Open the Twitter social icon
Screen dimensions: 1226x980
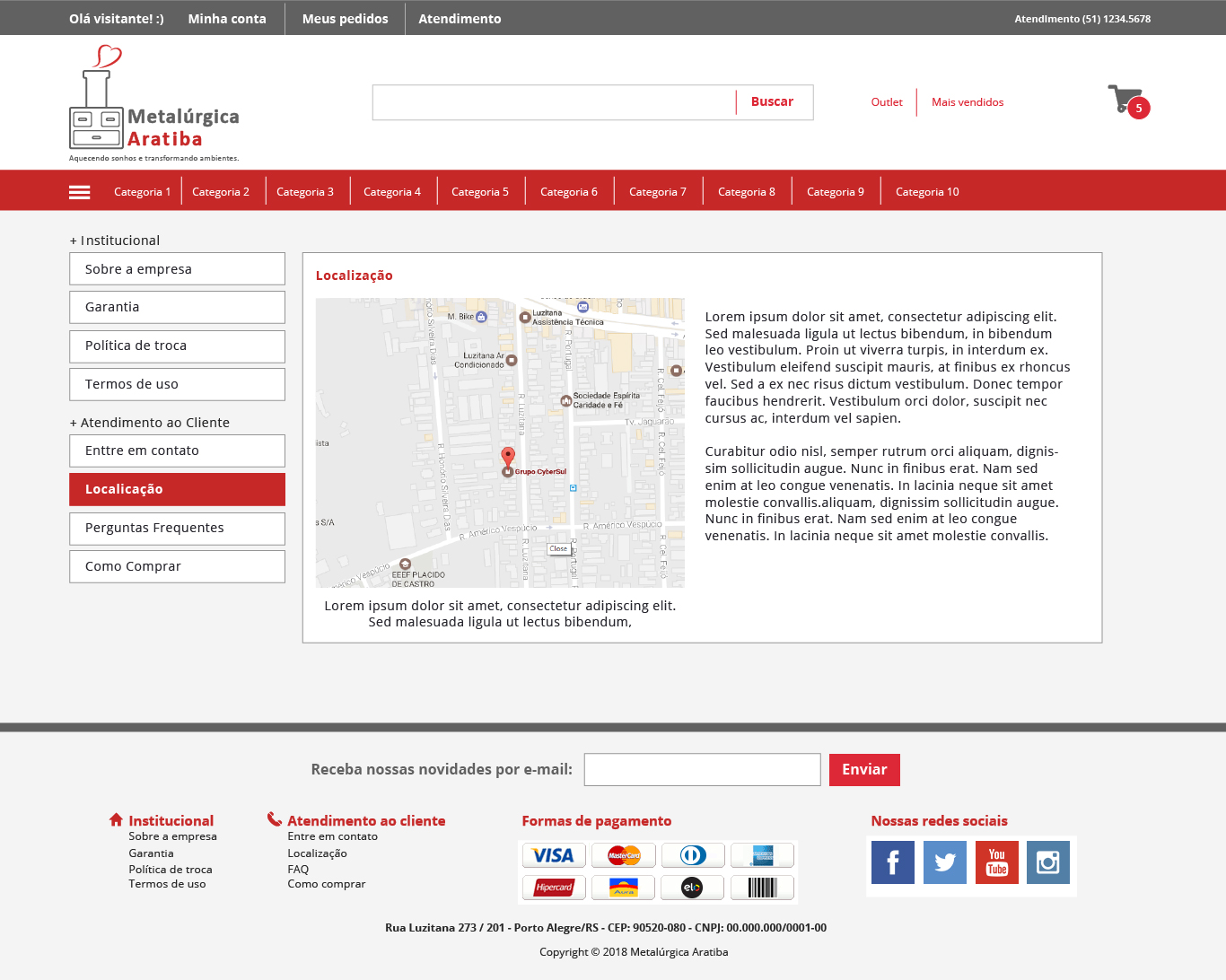(x=944, y=862)
